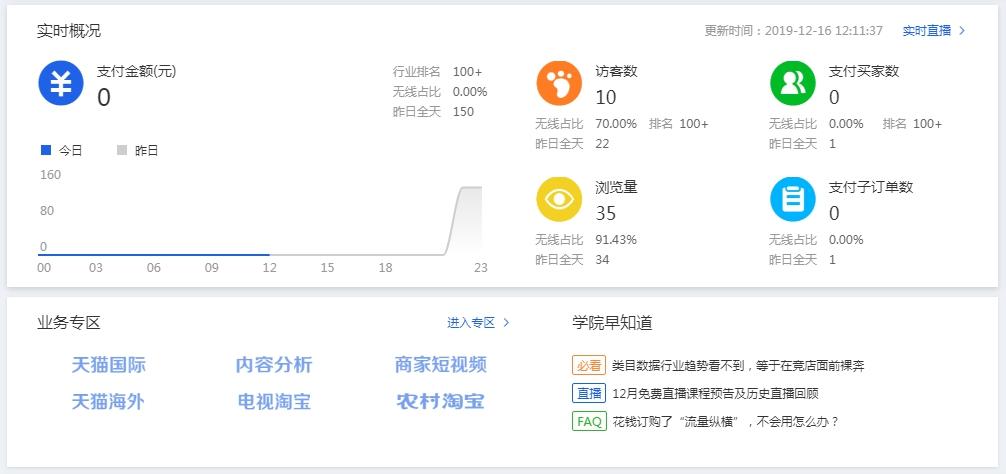Click the blue 直播 tag
The width and height of the screenshot is (1006, 474).
(589, 393)
